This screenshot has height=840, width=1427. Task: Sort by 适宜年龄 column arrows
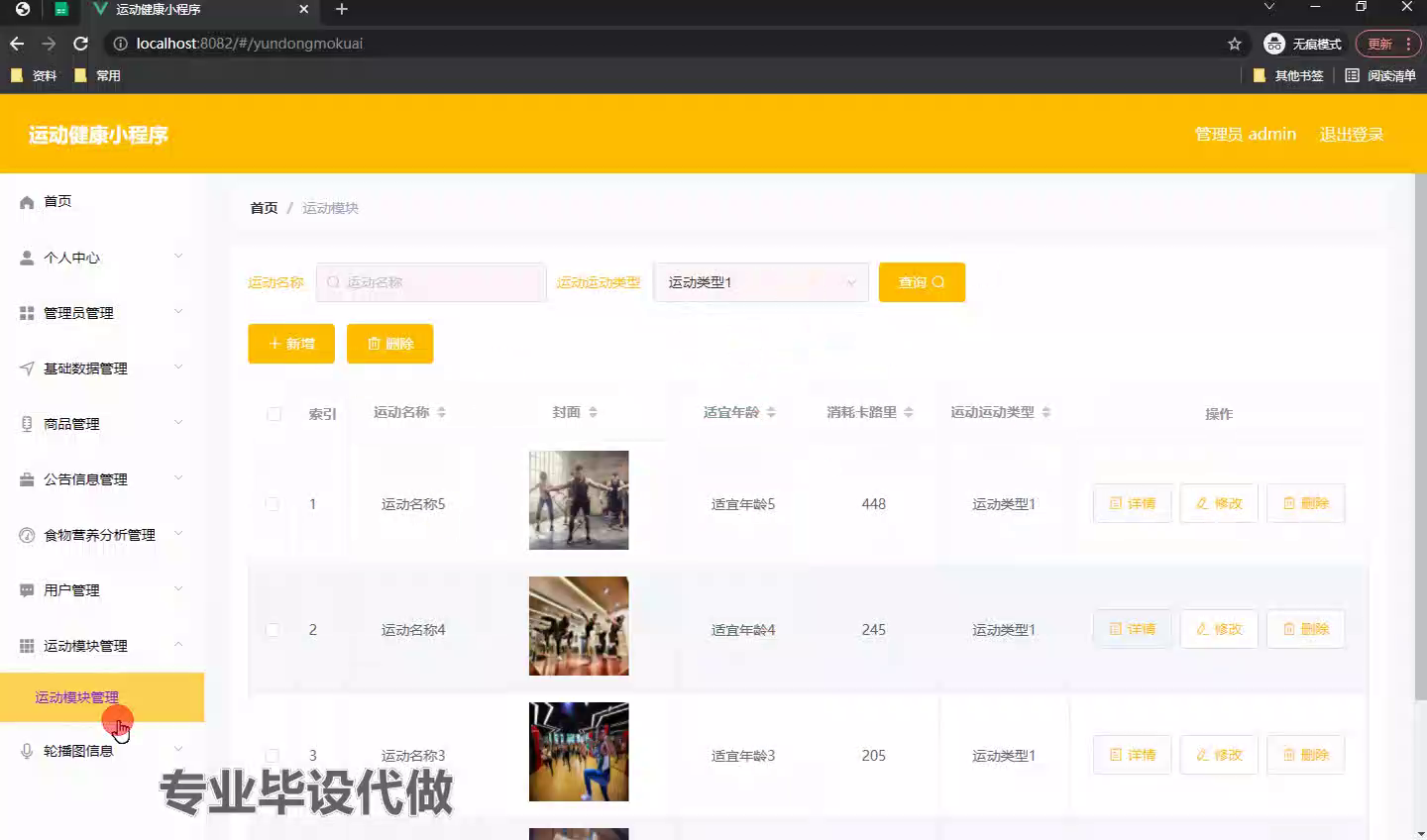pyautogui.click(x=771, y=412)
